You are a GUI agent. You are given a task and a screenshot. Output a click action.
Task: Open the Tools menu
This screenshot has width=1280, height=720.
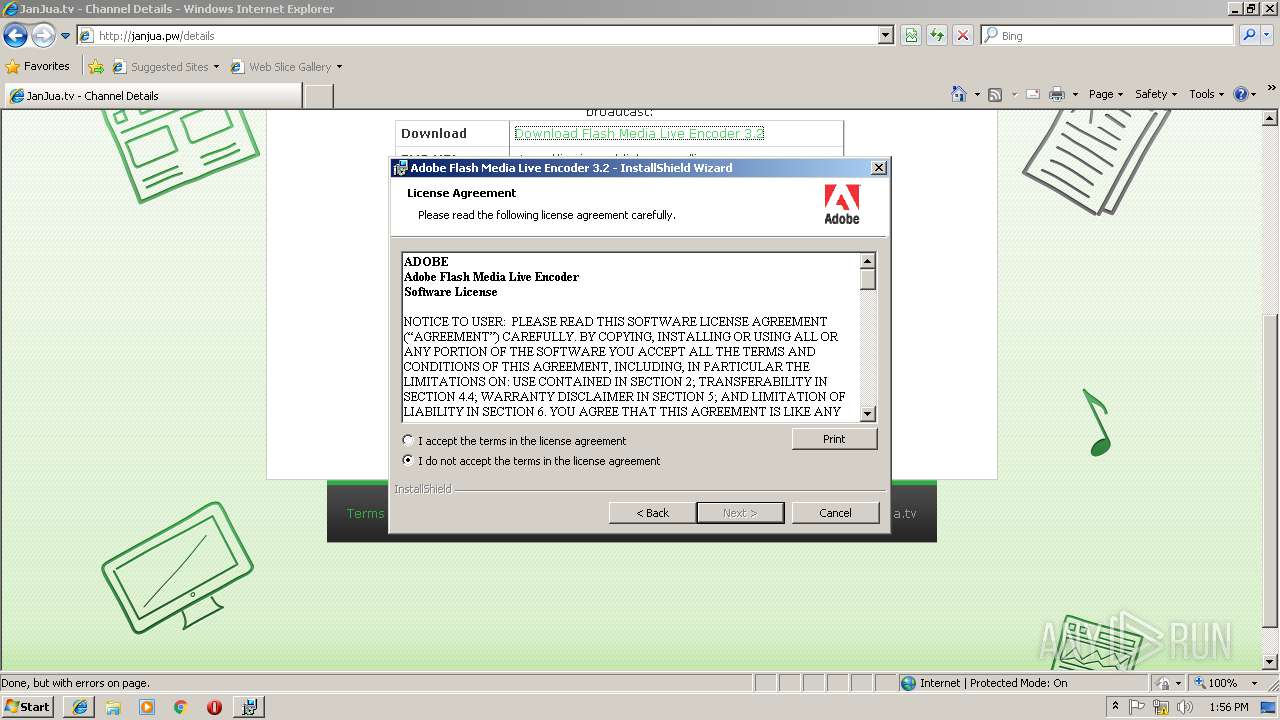[x=1207, y=94]
